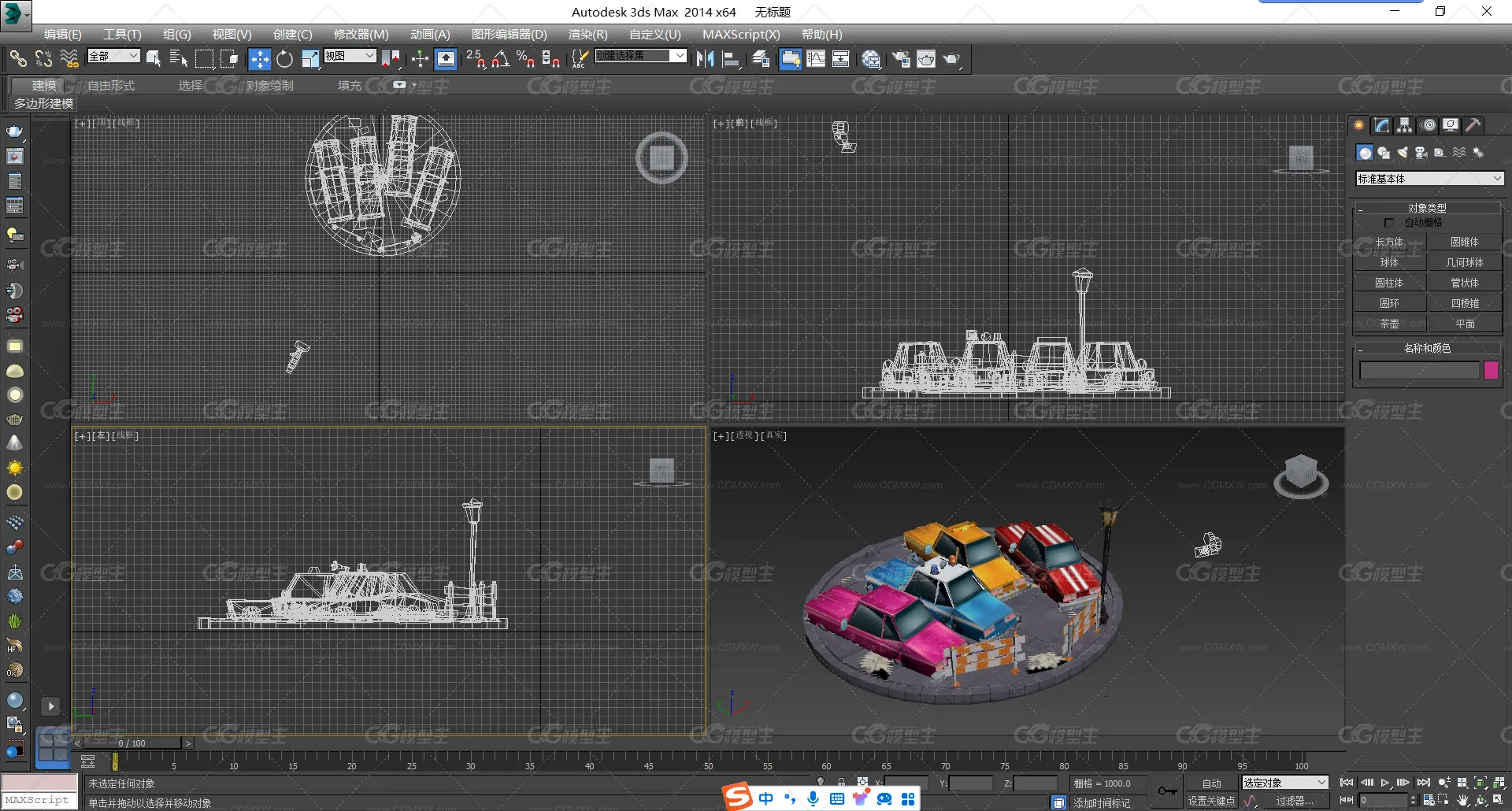
Task: Open the 工具(T) menu
Action: [122, 35]
